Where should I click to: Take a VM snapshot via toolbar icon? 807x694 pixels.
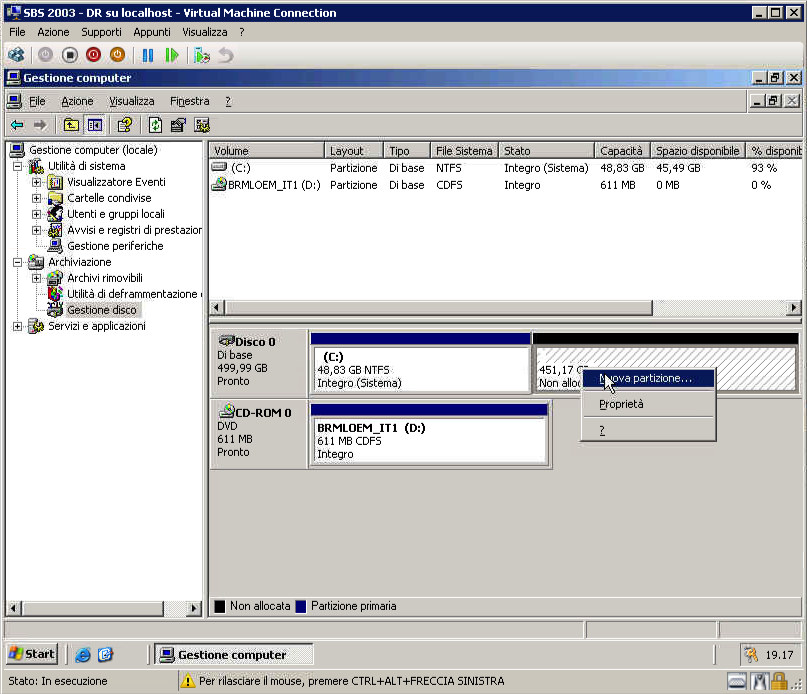[x=202, y=55]
